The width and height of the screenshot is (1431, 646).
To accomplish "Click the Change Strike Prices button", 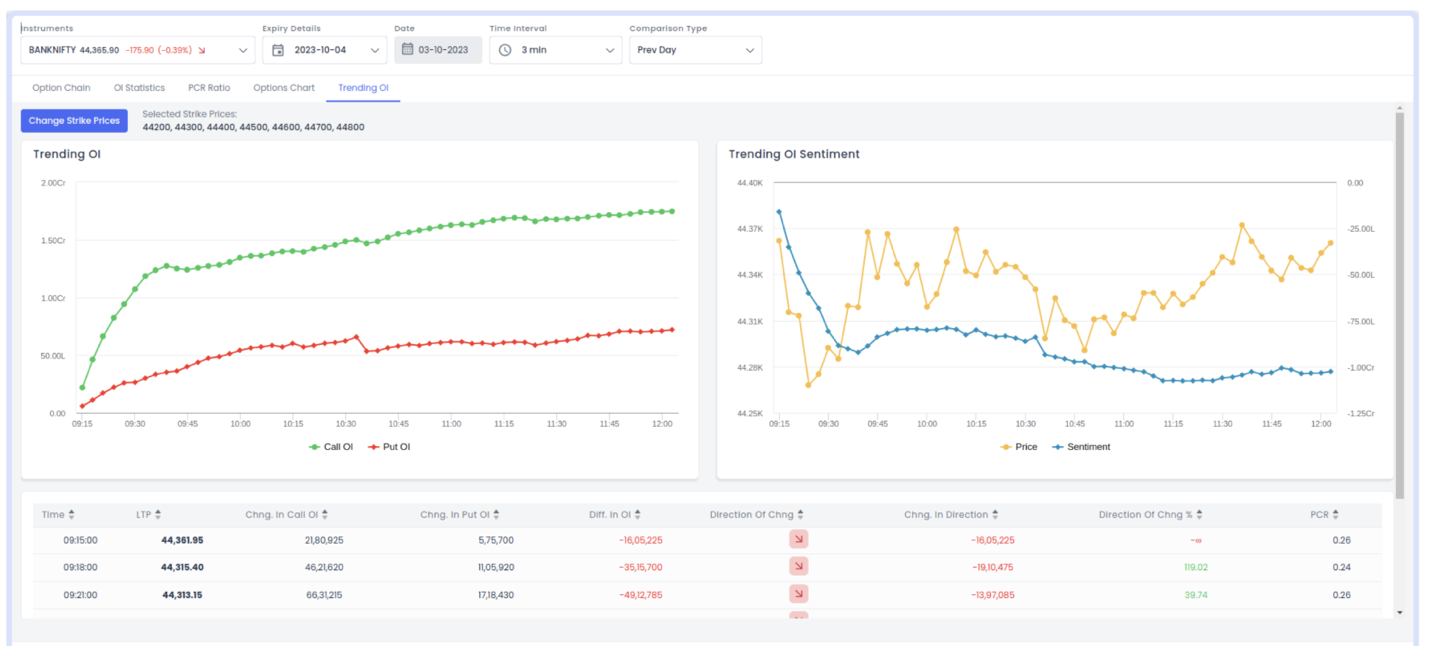I will (74, 121).
